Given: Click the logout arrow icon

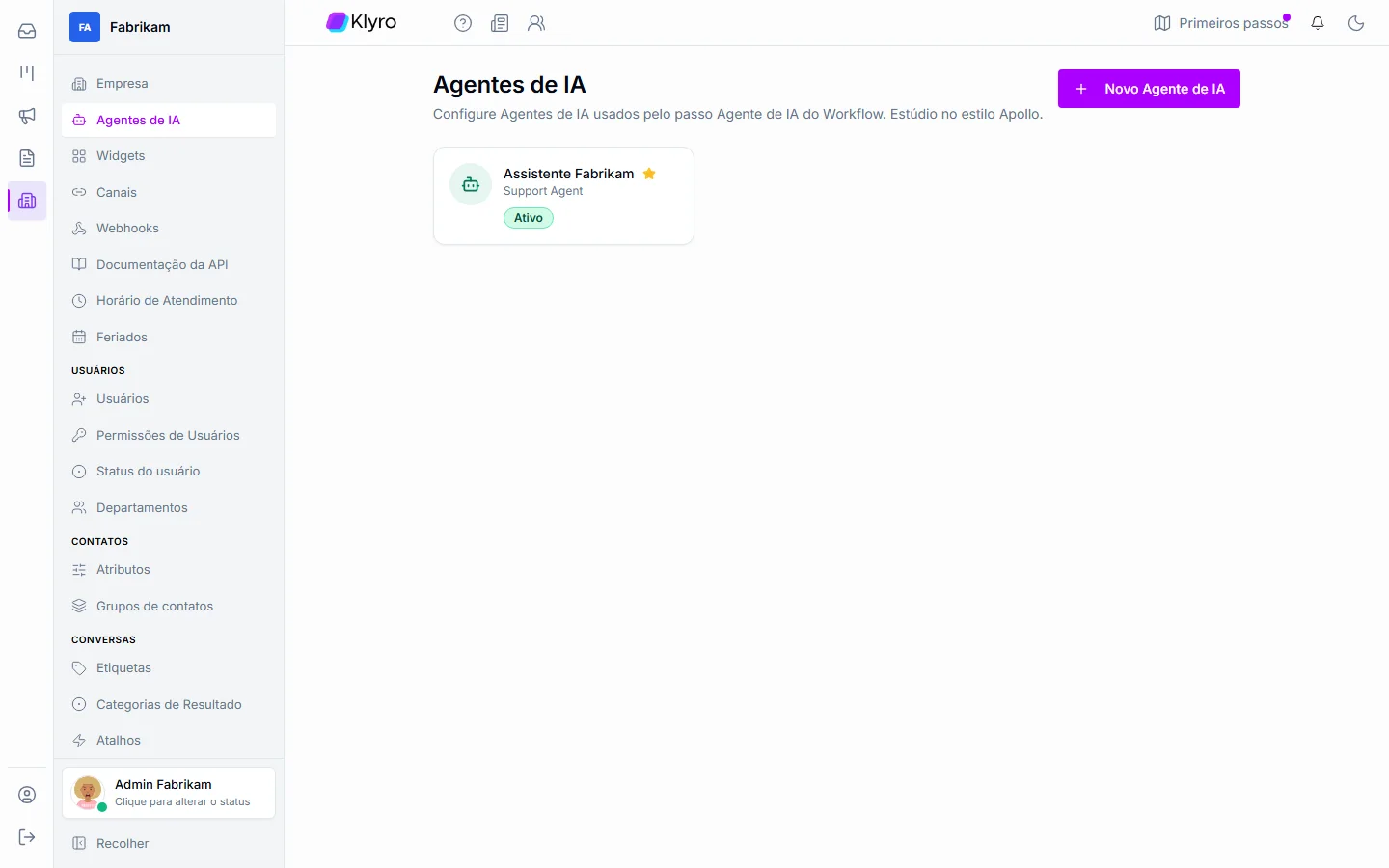Looking at the screenshot, I should (27, 837).
